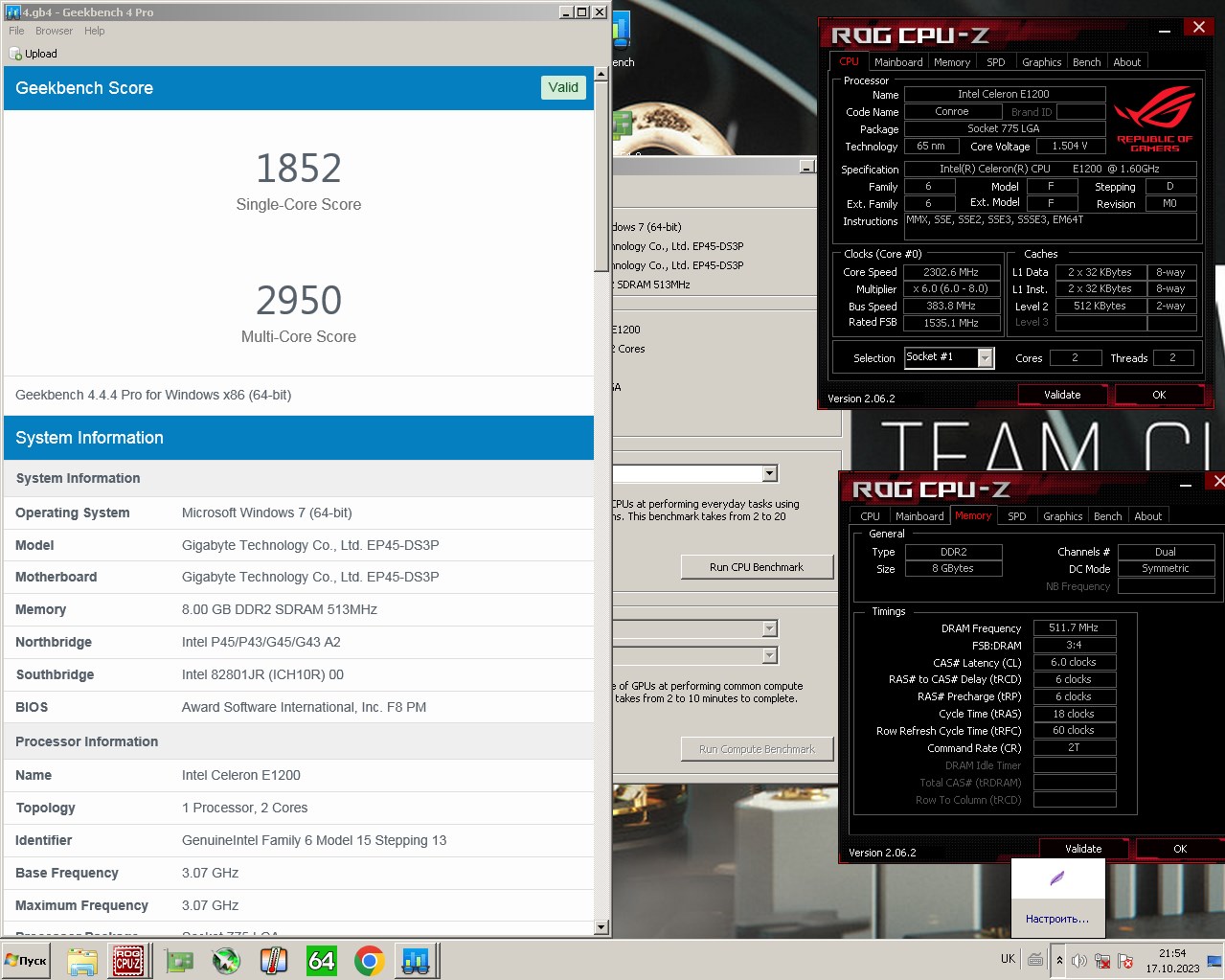
Task: Open Graphics tab in lower CPU-Z window
Action: coord(1062,516)
